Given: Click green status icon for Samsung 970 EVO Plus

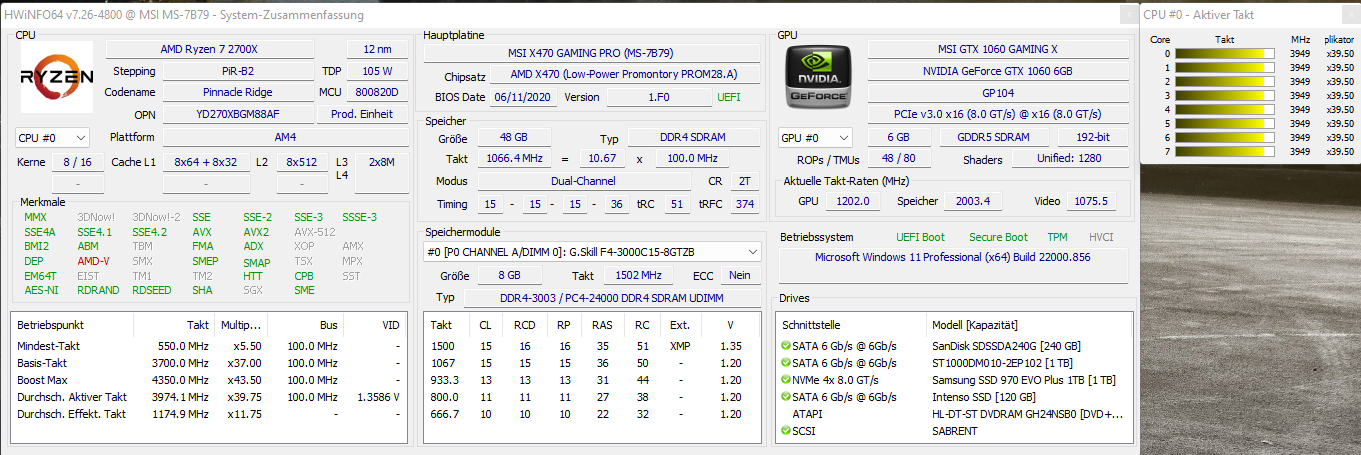Looking at the screenshot, I should [x=786, y=380].
